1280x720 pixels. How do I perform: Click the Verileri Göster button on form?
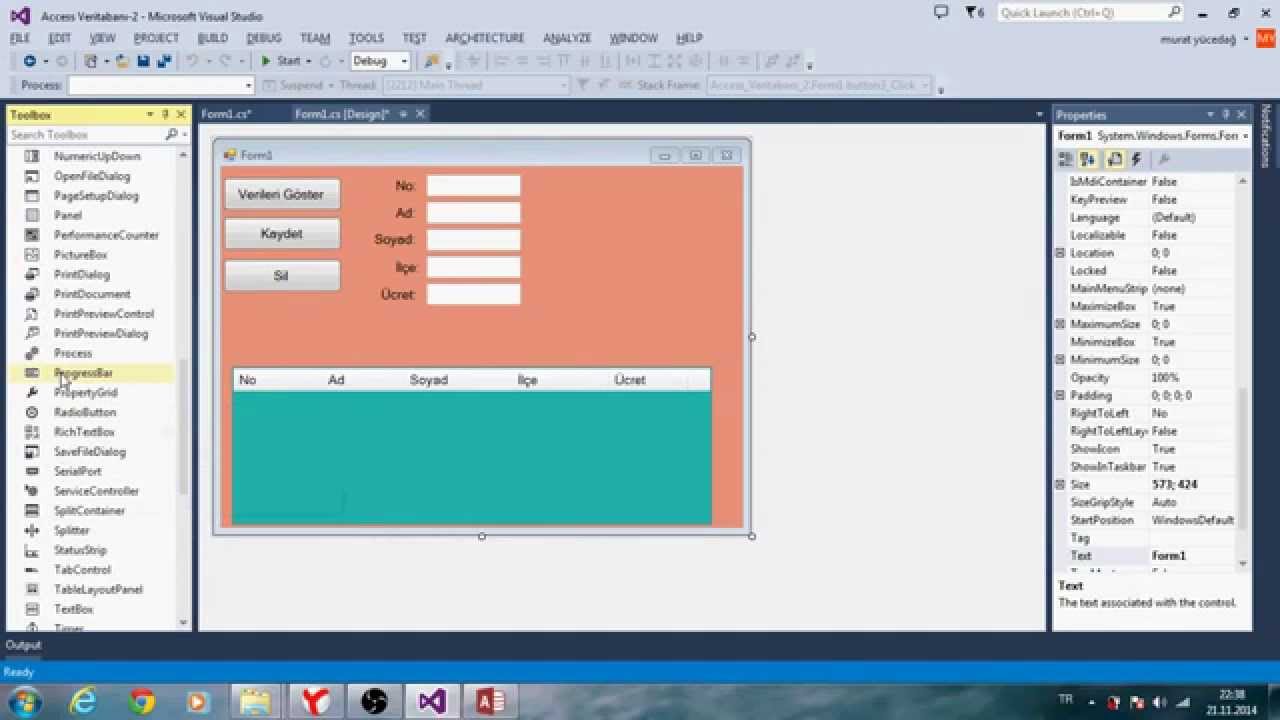pyautogui.click(x=281, y=194)
